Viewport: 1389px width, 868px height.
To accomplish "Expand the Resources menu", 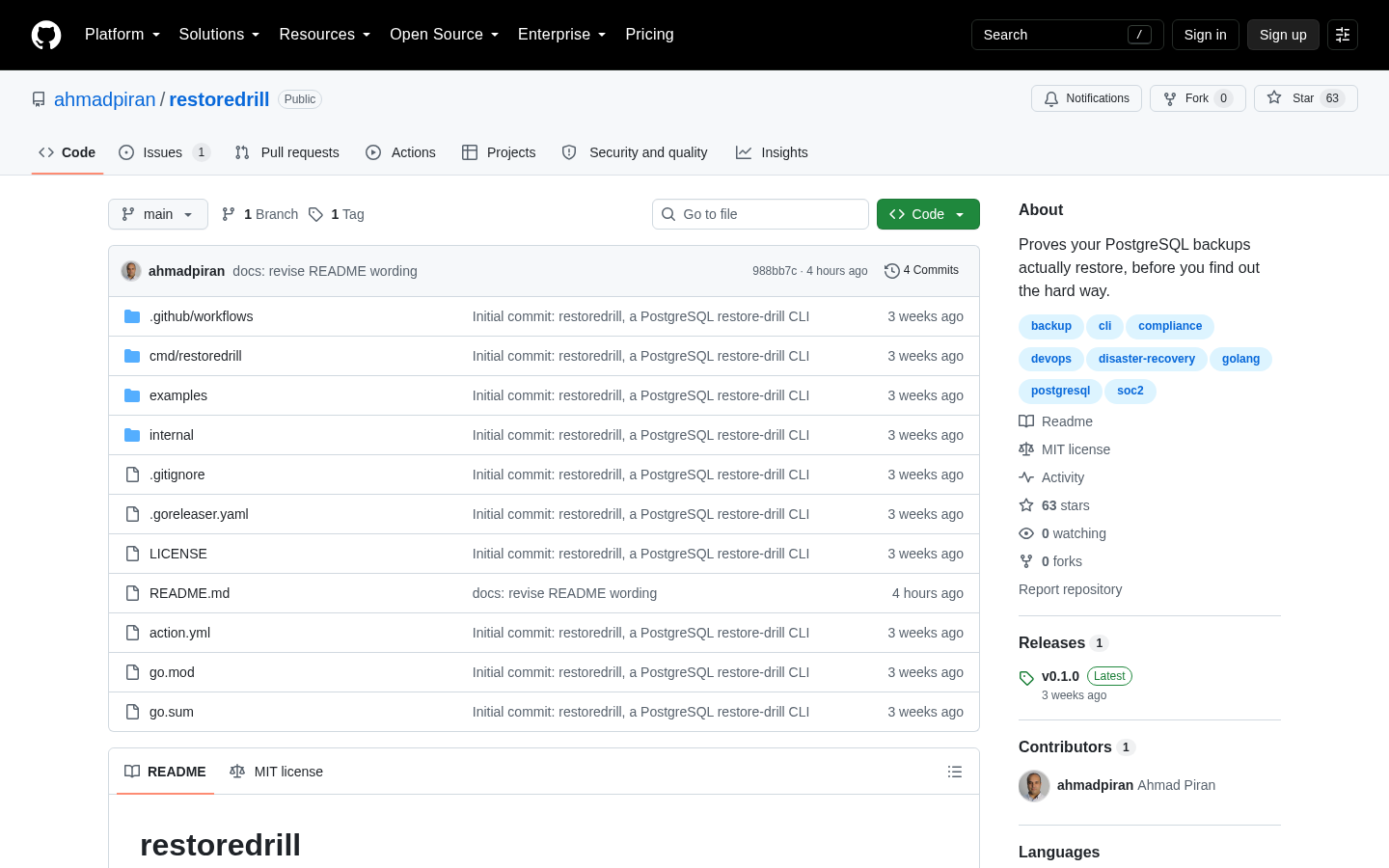I will click(x=325, y=35).
